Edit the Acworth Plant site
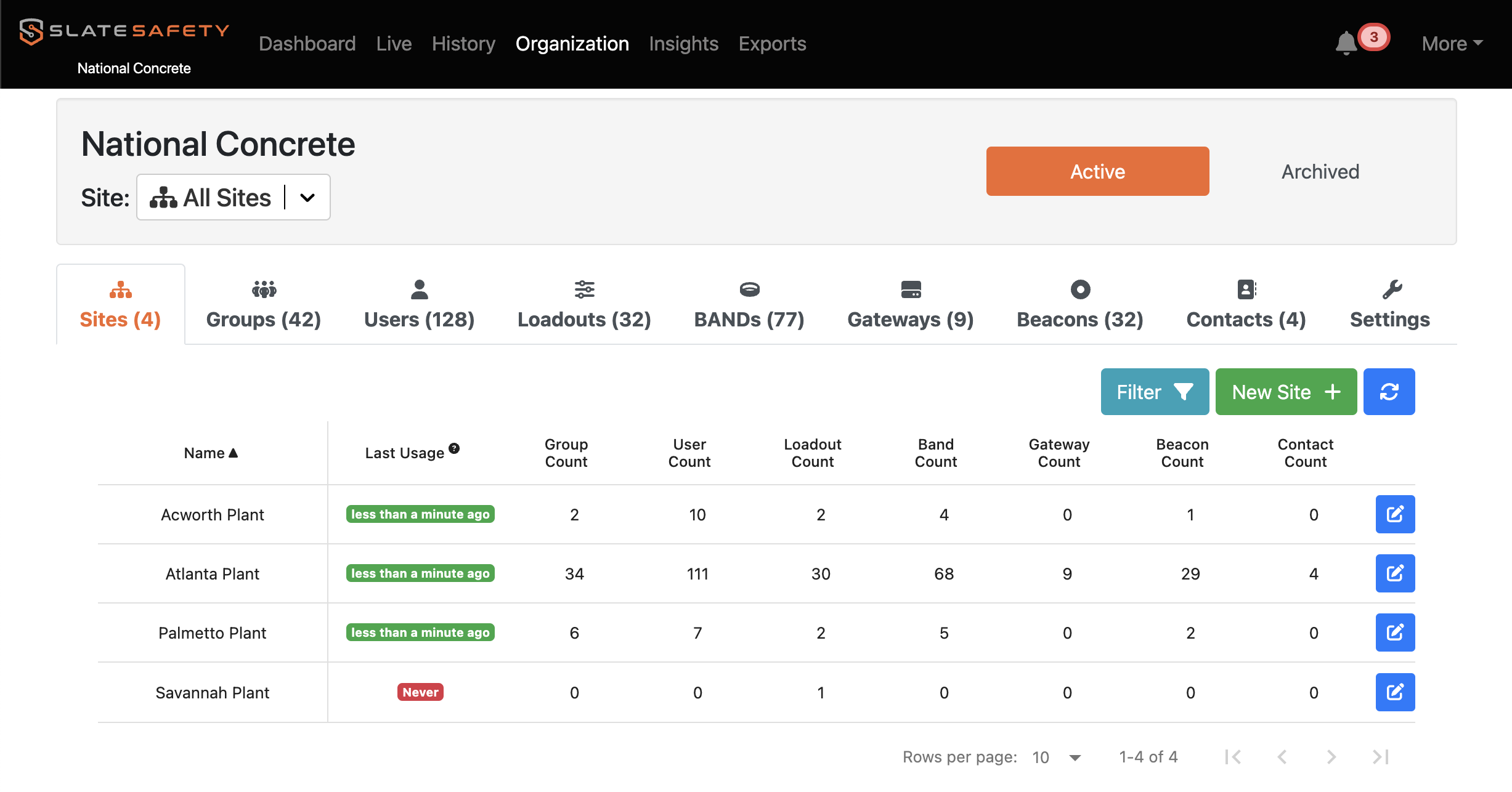The image size is (1512, 792). [x=1395, y=514]
